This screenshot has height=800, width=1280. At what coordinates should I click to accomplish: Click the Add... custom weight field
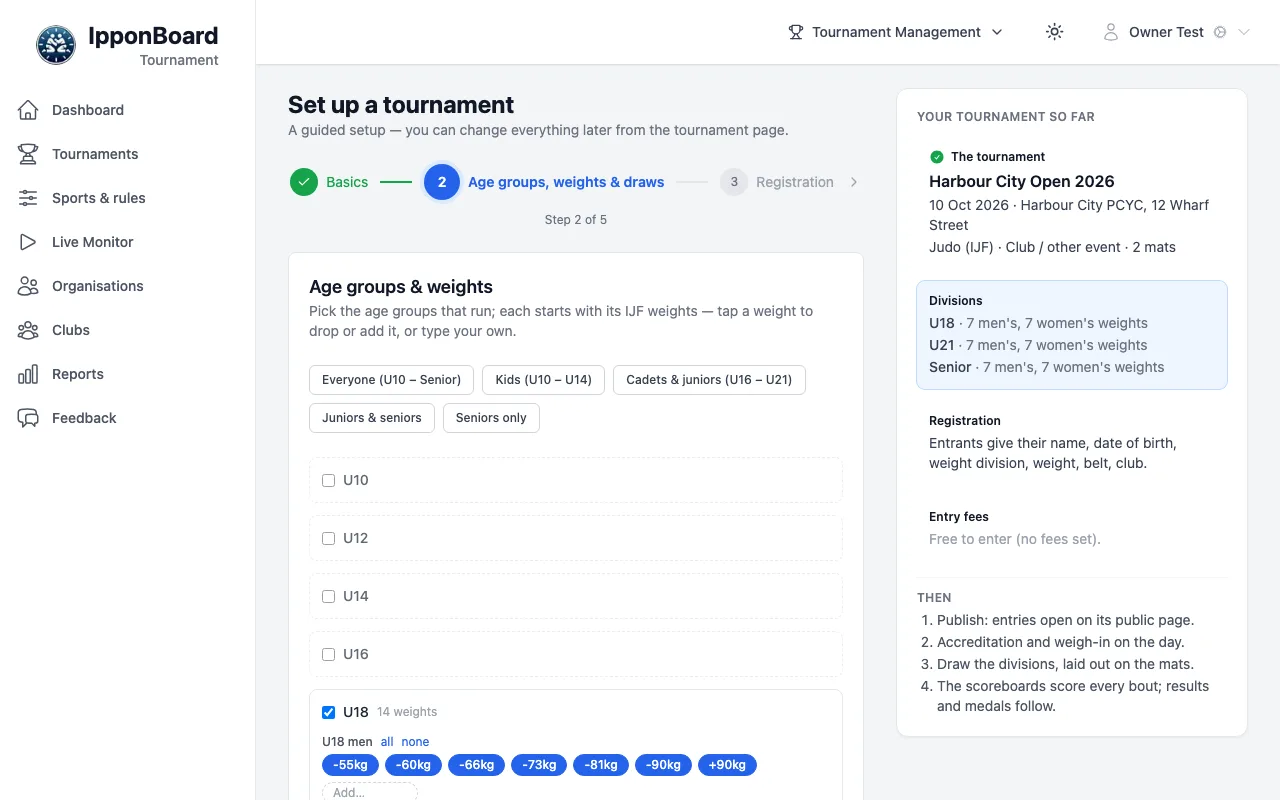(369, 792)
